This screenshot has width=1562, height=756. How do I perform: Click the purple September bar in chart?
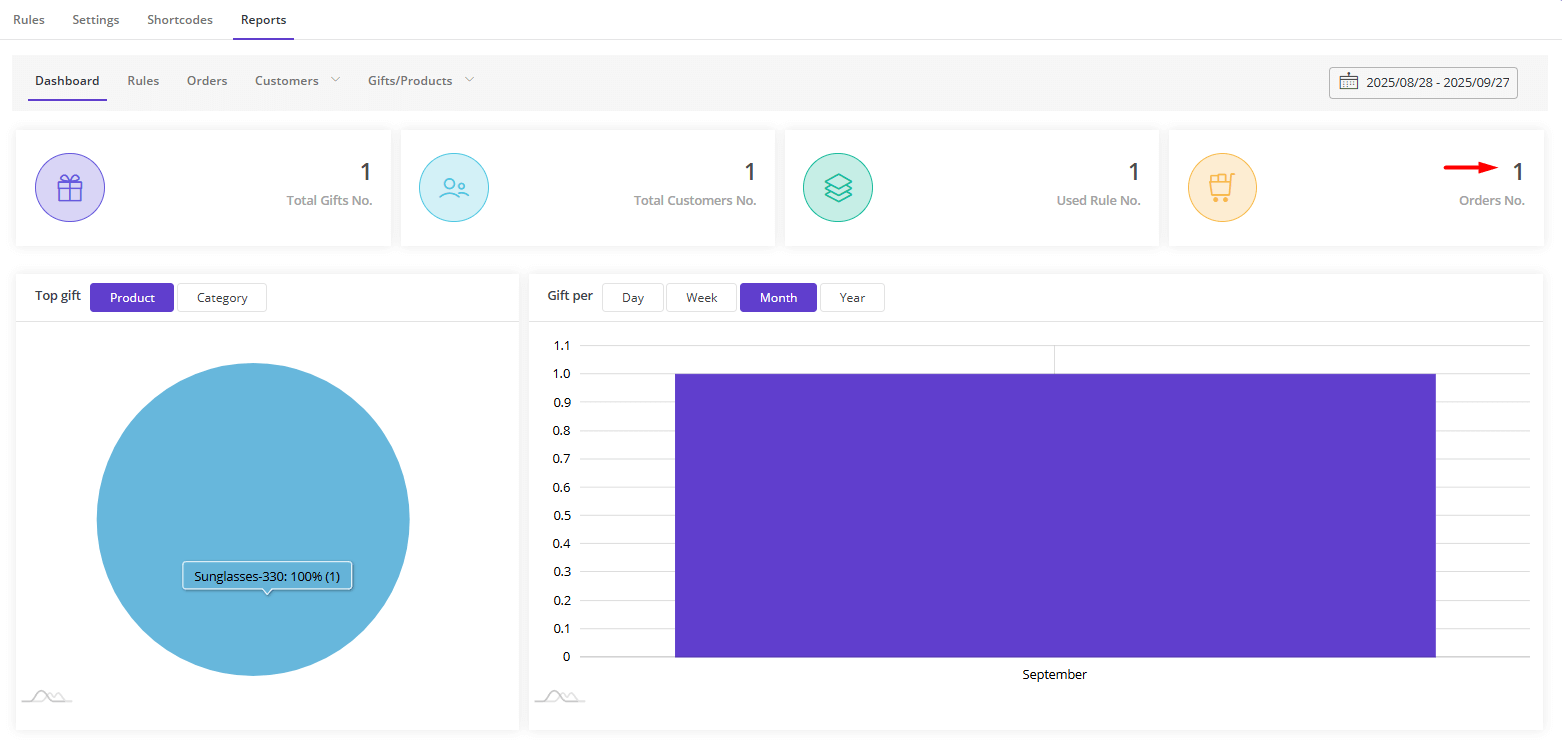coord(1055,515)
